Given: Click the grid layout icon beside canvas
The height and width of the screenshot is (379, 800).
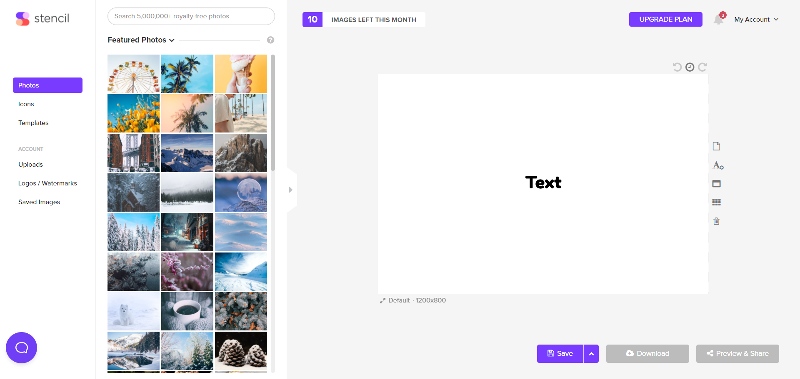Looking at the screenshot, I should (716, 202).
